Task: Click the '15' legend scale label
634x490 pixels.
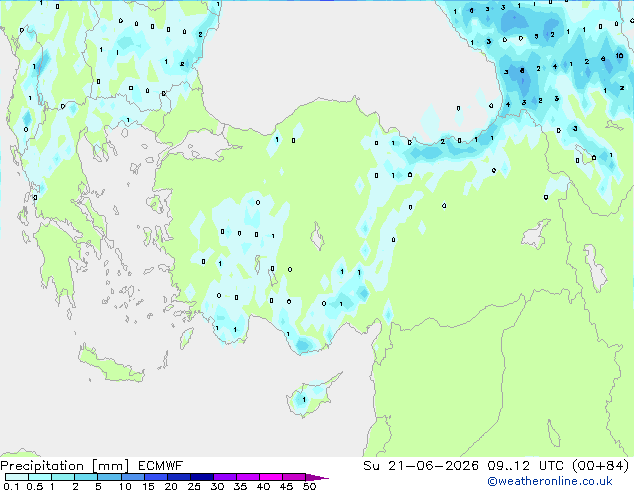Action: coord(148,486)
